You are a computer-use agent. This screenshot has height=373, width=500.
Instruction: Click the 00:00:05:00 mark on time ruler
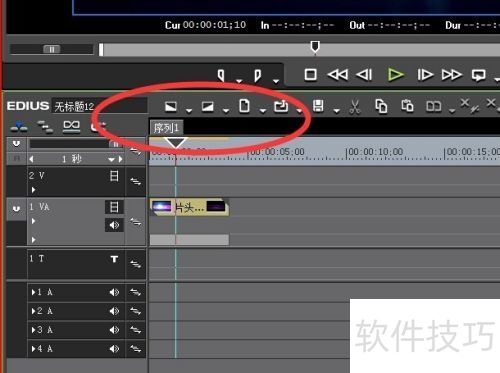pyautogui.click(x=277, y=152)
